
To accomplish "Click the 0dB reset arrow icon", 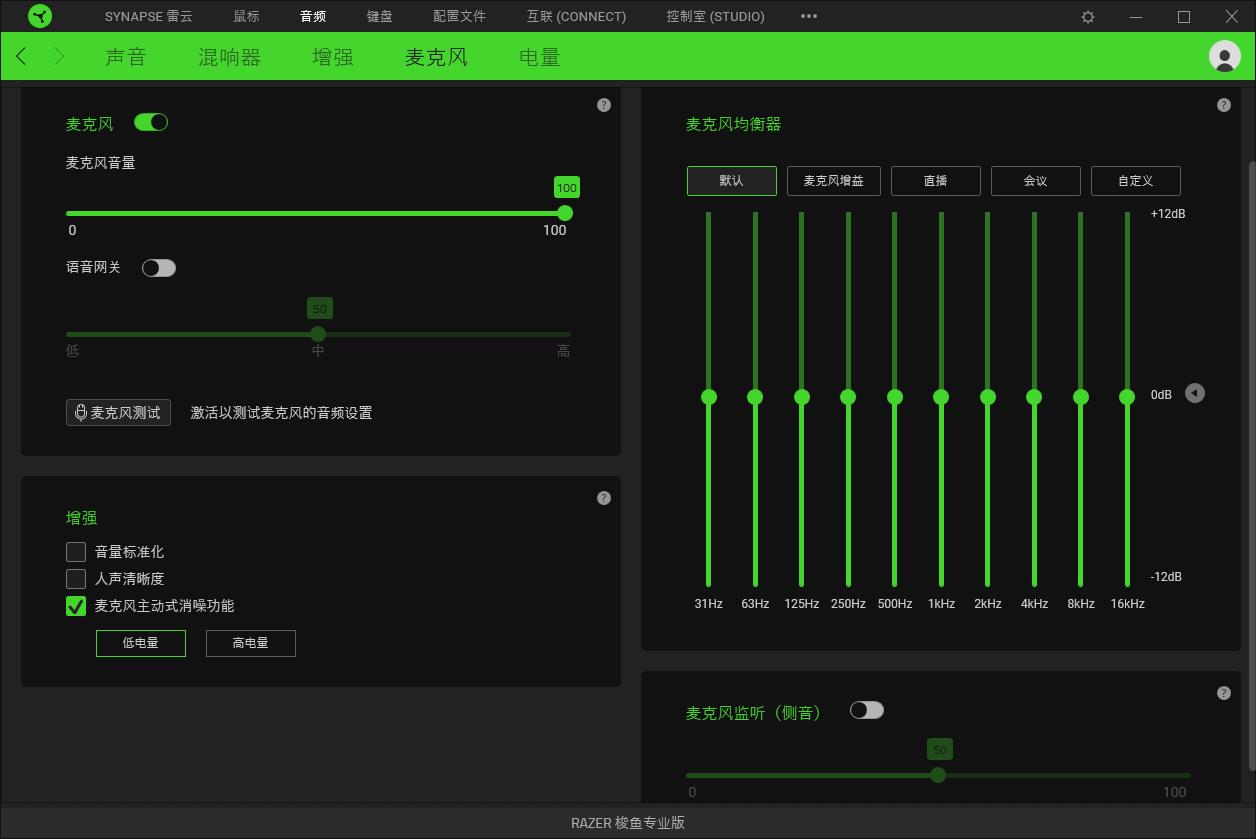I will coord(1194,393).
